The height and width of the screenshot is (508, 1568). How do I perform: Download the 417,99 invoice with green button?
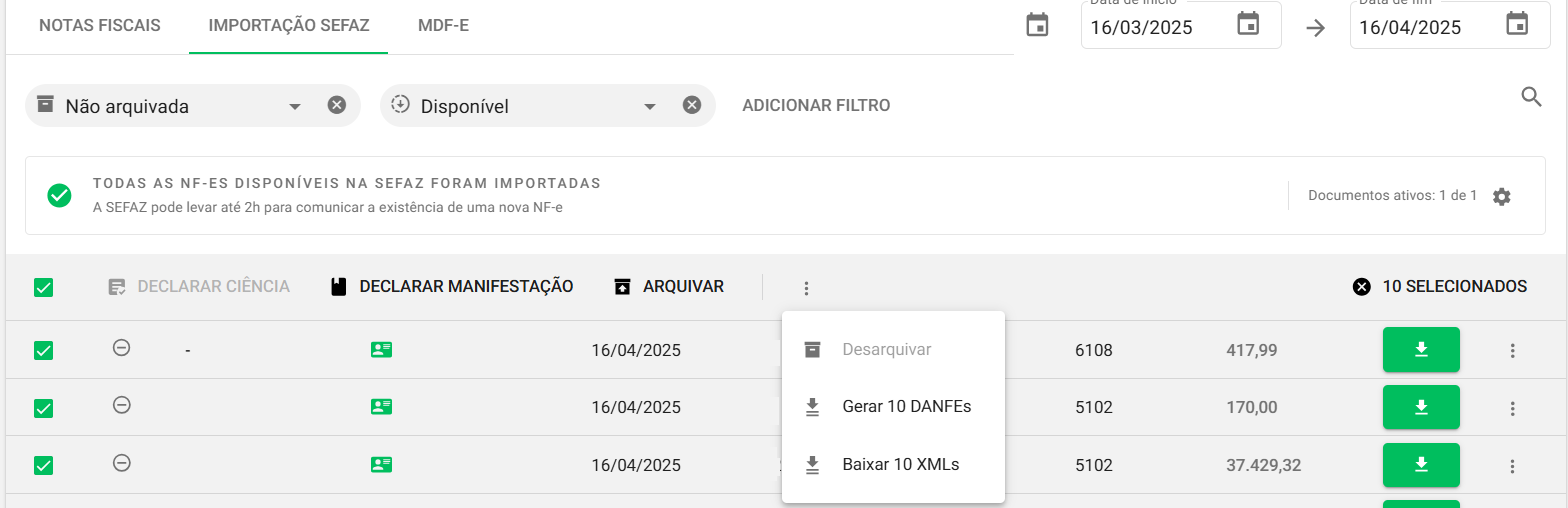(x=1421, y=350)
